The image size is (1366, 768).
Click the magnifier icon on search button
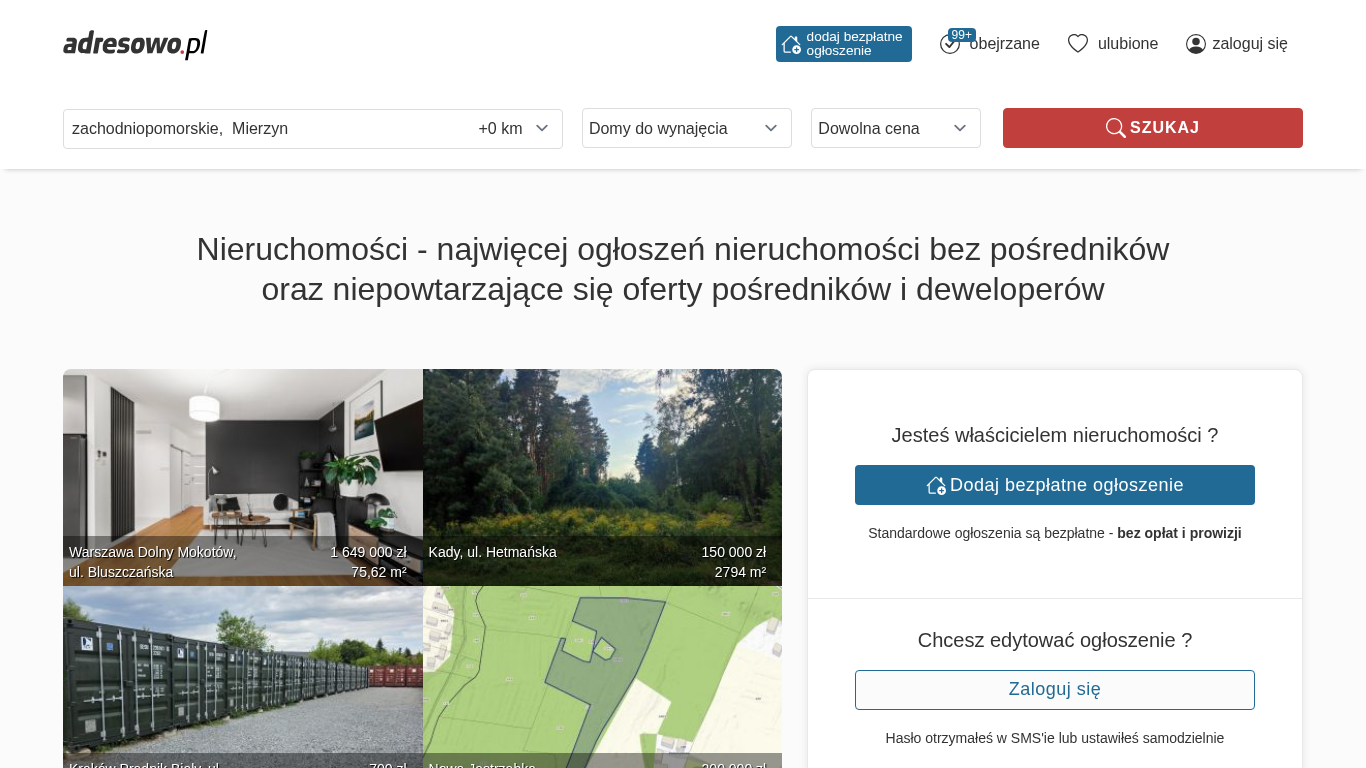click(1115, 128)
